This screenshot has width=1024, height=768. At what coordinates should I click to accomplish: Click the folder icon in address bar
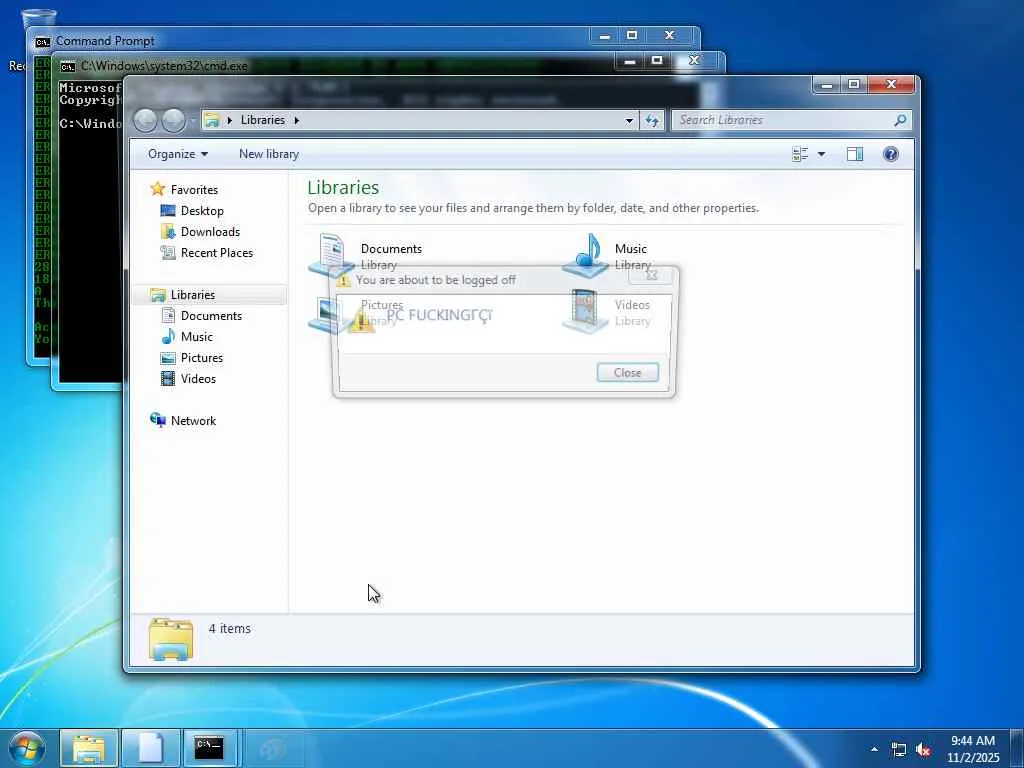(x=212, y=120)
